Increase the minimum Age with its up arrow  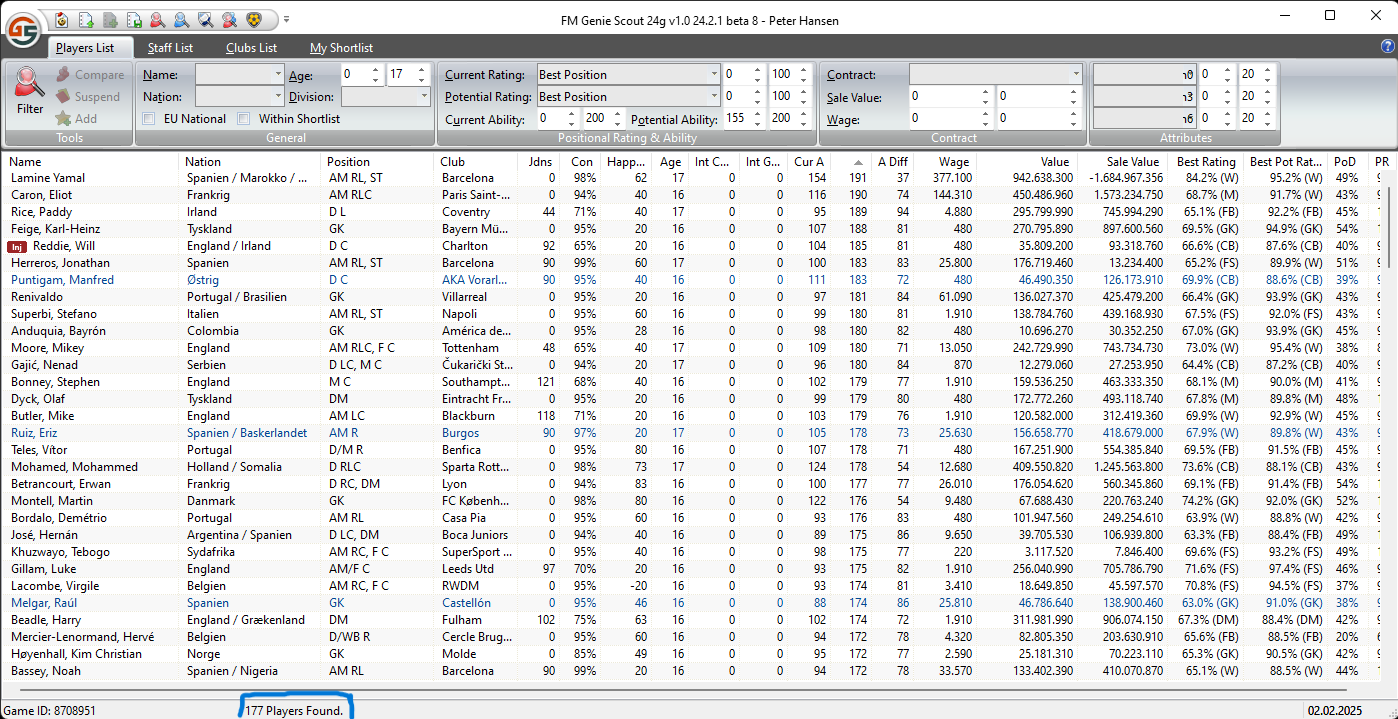[375, 70]
